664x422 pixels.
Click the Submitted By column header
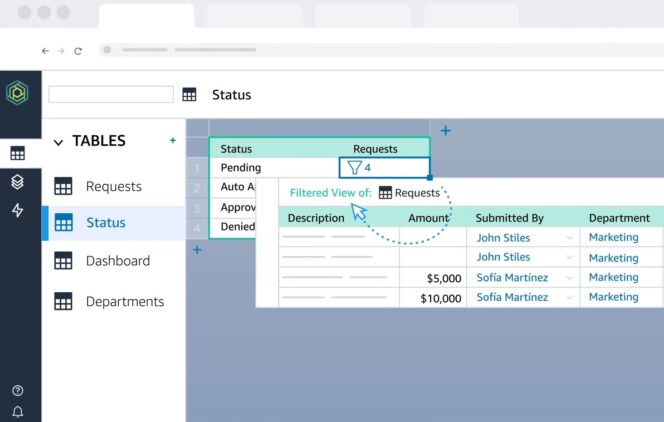coord(509,218)
